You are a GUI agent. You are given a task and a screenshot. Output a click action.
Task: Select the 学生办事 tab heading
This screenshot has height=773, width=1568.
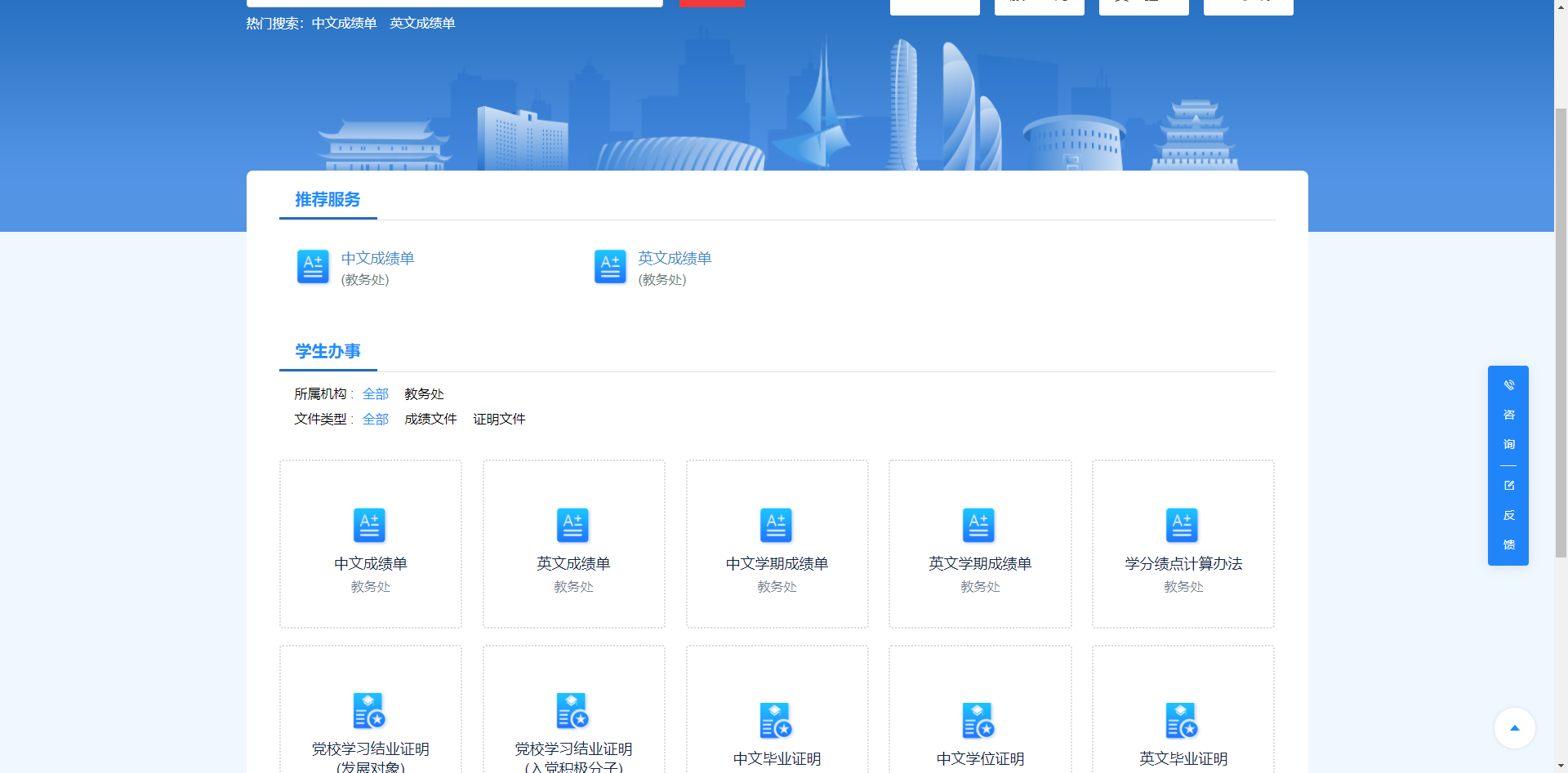click(327, 352)
